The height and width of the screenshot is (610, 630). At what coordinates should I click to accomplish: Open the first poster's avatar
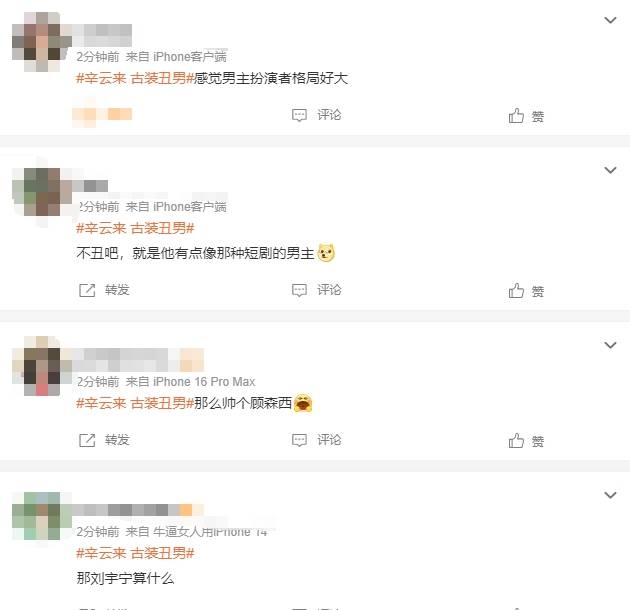pyautogui.click(x=42, y=42)
